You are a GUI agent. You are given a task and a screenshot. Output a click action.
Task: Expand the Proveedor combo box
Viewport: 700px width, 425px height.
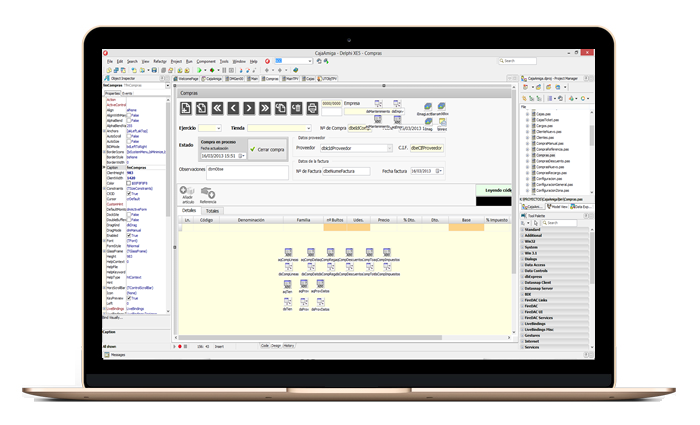[390, 148]
